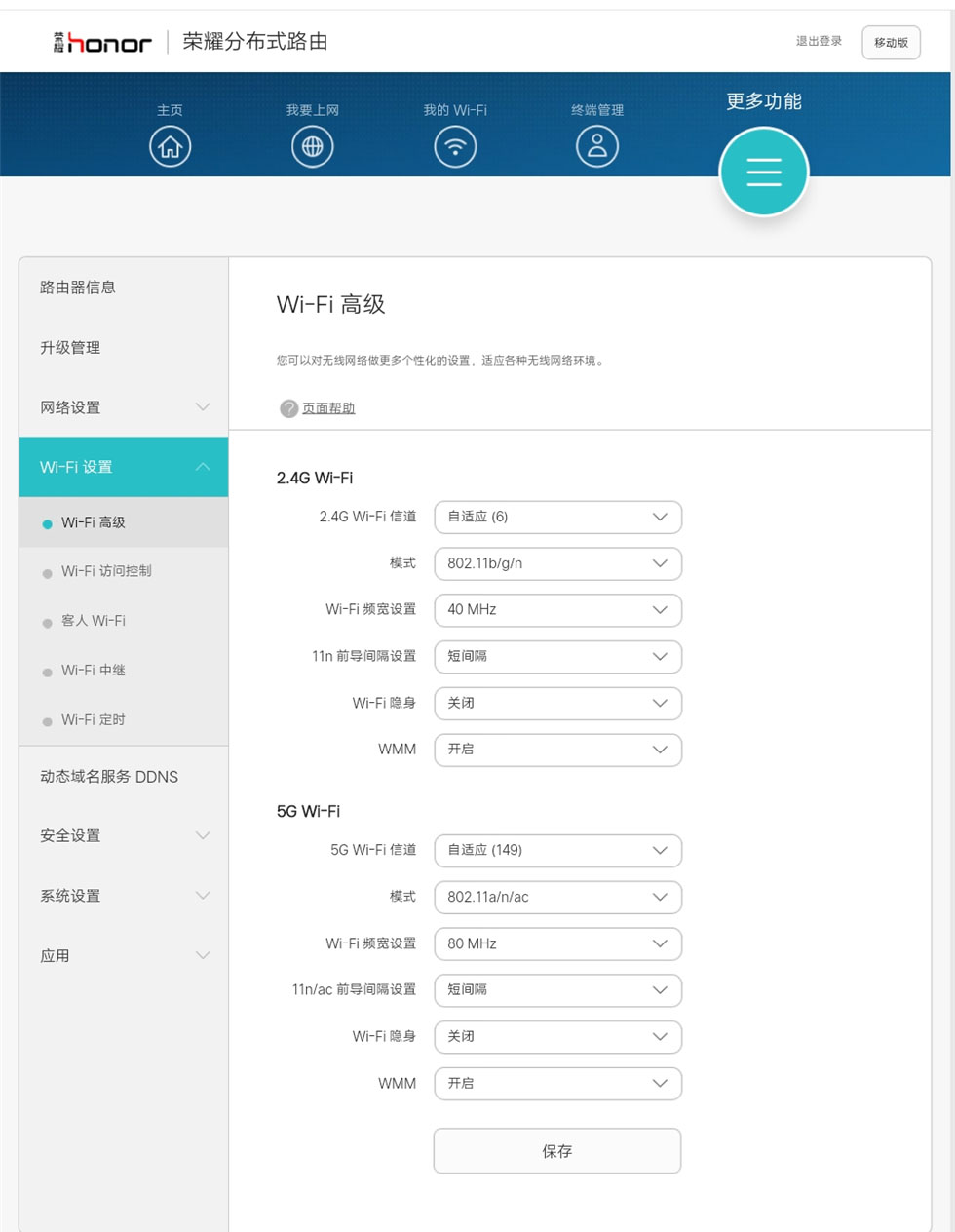Image resolution: width=955 pixels, height=1232 pixels.
Task: Collapse the Wi-Fi Settings sidebar section
Action: (x=124, y=467)
